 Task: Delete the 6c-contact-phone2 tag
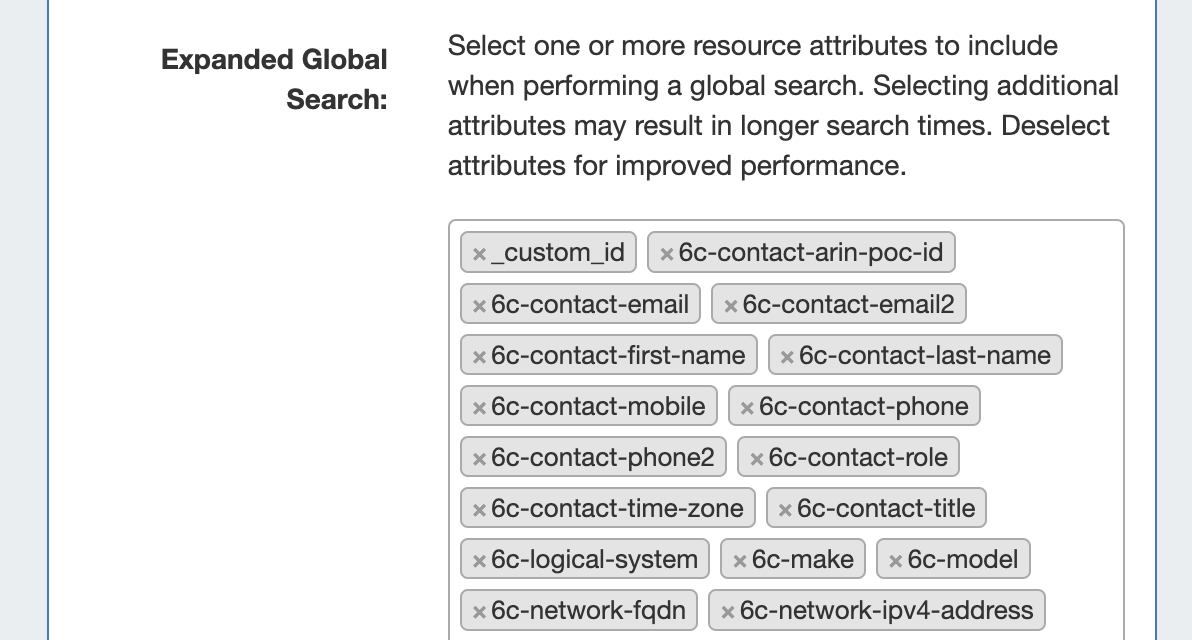479,459
